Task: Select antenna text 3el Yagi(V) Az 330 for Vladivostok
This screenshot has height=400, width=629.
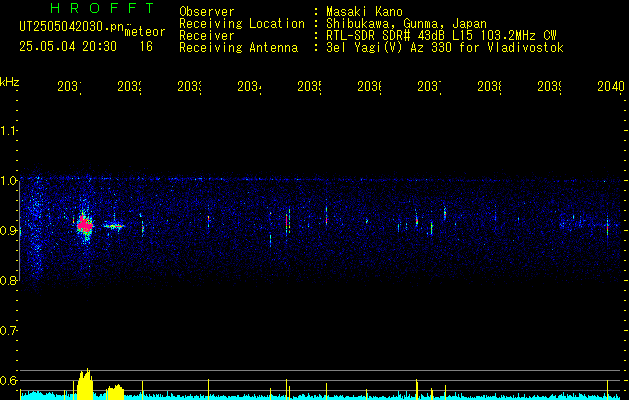Action: point(445,48)
